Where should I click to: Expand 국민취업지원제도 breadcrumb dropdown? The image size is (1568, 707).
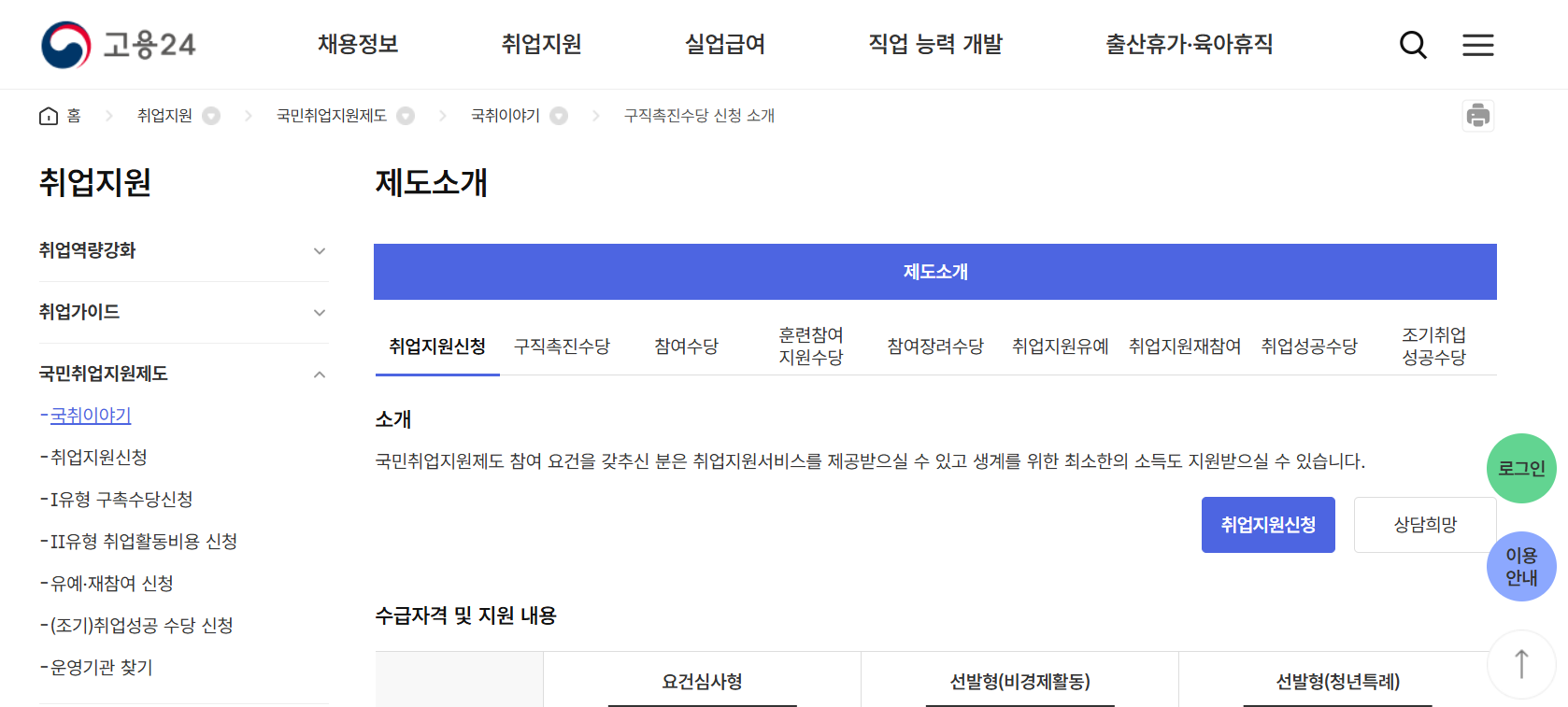(x=406, y=116)
